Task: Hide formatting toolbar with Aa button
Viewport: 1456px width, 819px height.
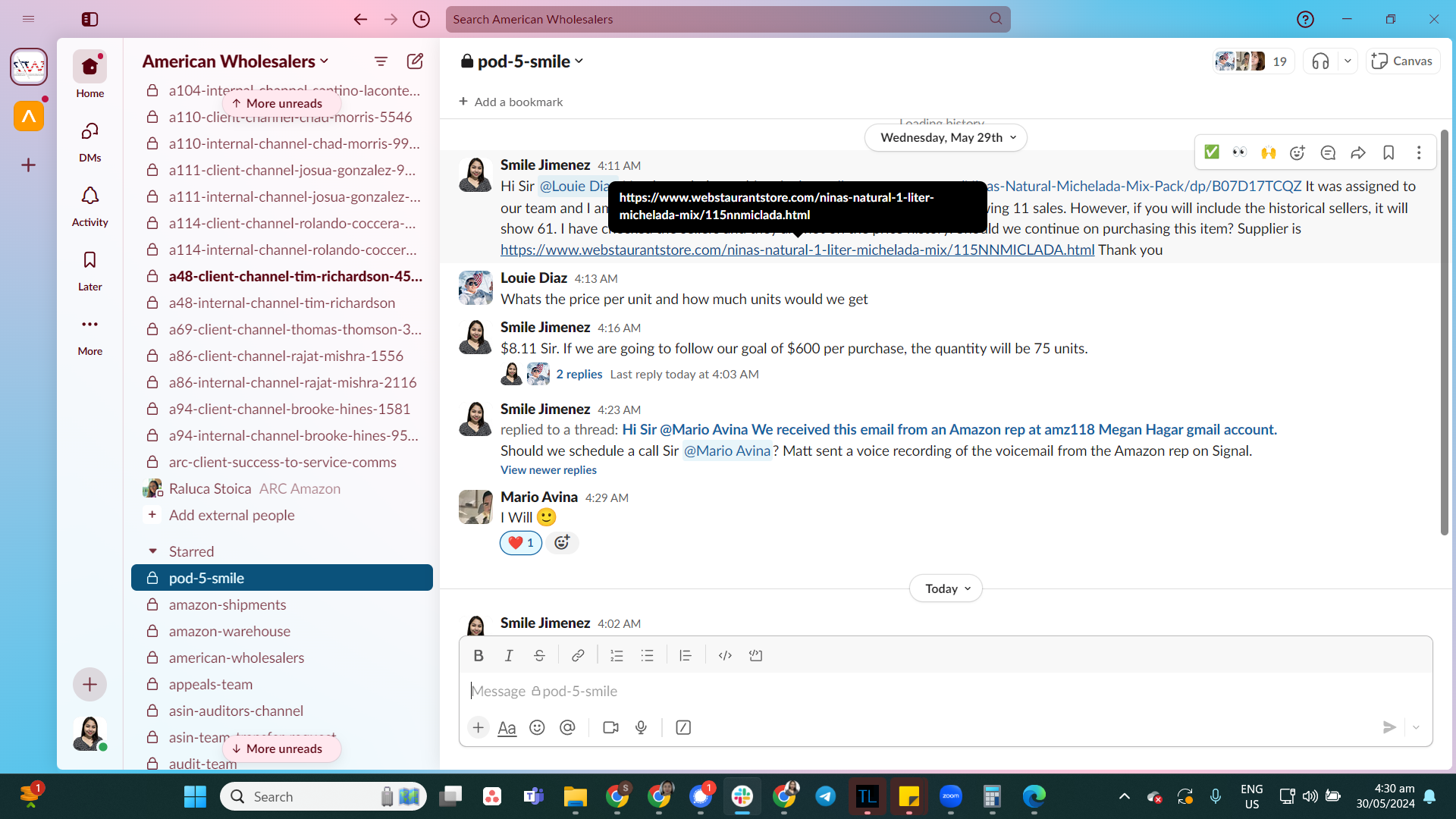Action: [x=507, y=728]
